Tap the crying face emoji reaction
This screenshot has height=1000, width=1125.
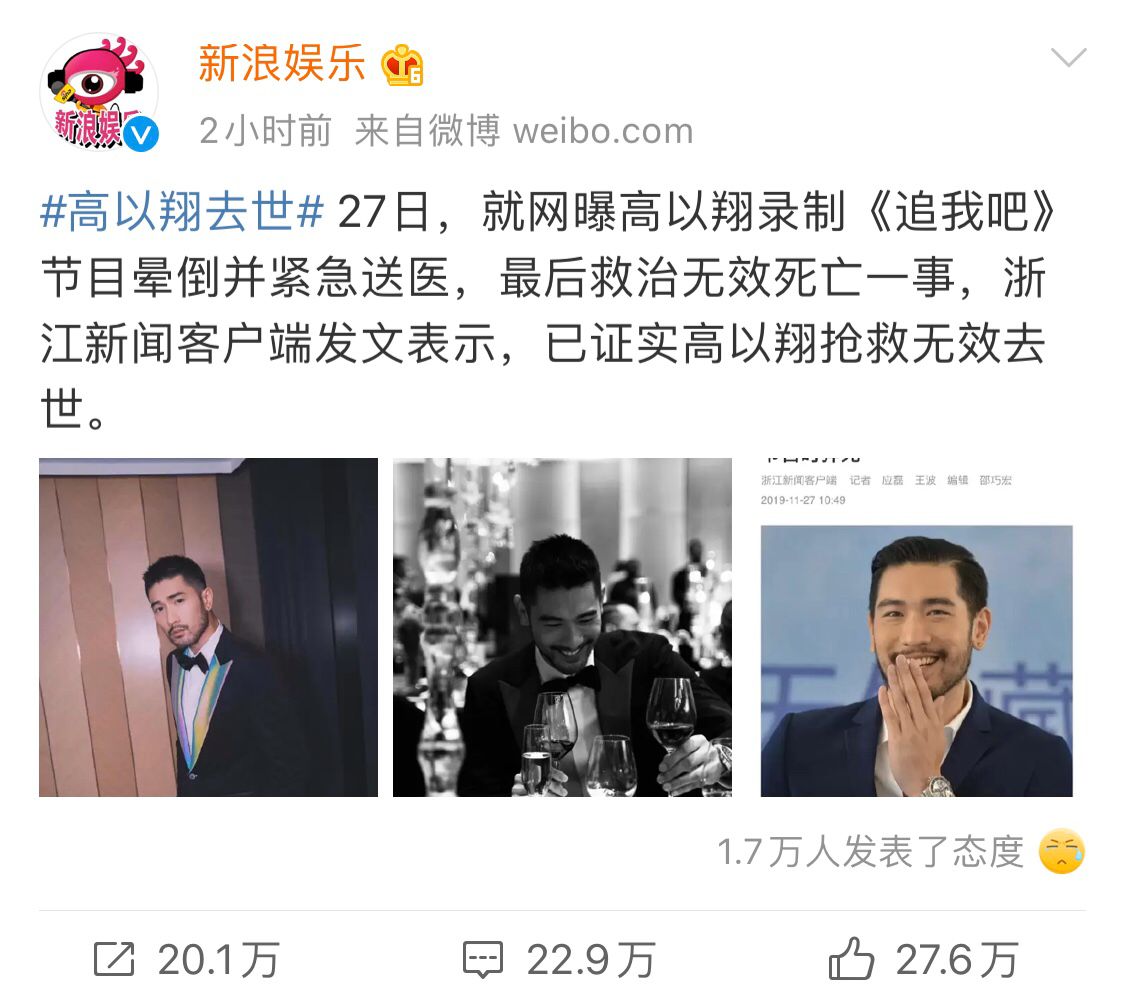1061,852
